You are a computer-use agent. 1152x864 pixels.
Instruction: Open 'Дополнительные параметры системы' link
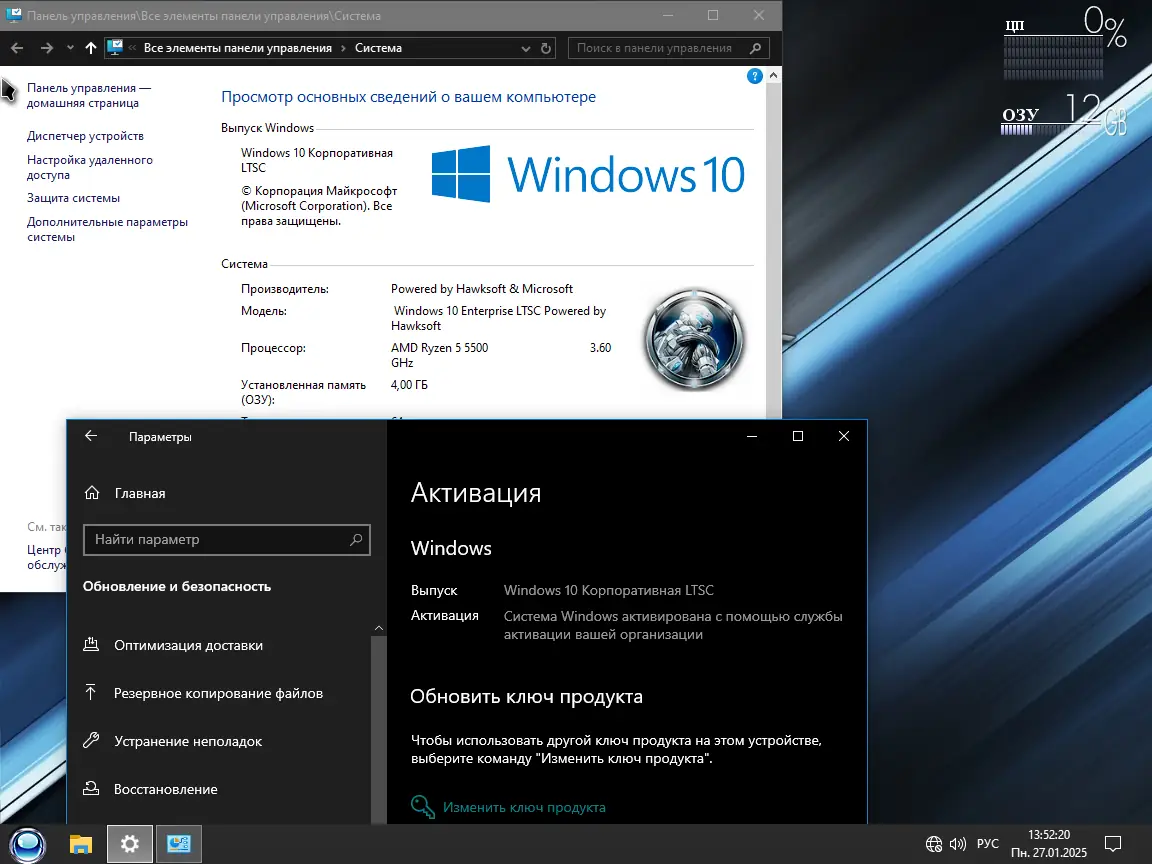click(x=107, y=229)
